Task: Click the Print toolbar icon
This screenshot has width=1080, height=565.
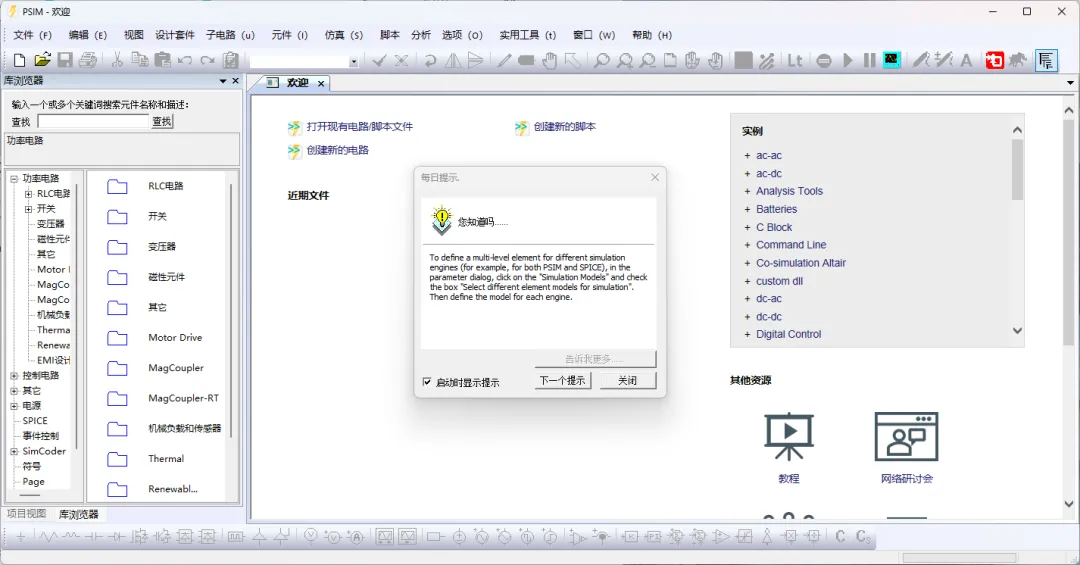Action: 87,61
